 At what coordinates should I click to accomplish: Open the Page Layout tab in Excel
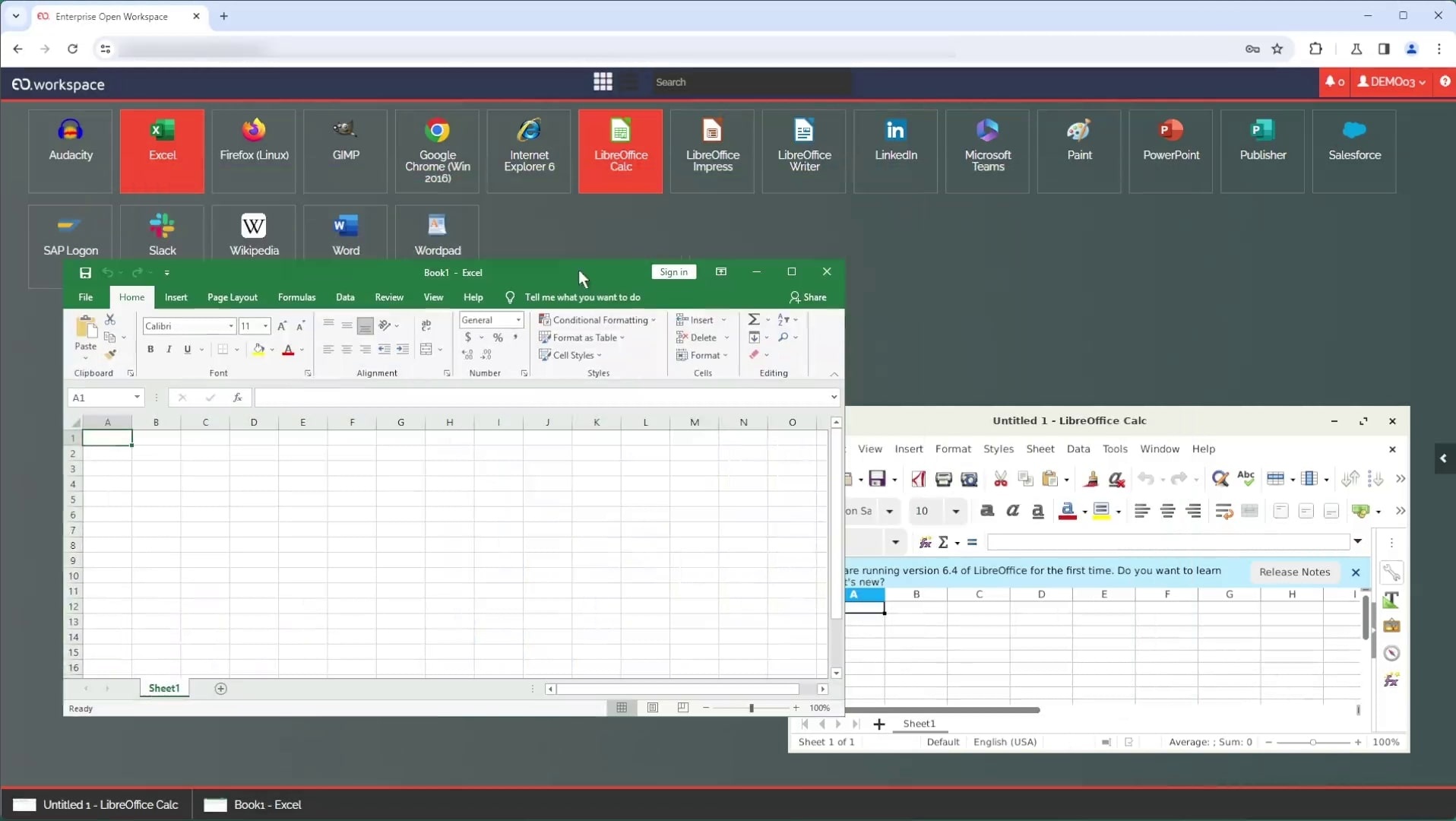(233, 297)
